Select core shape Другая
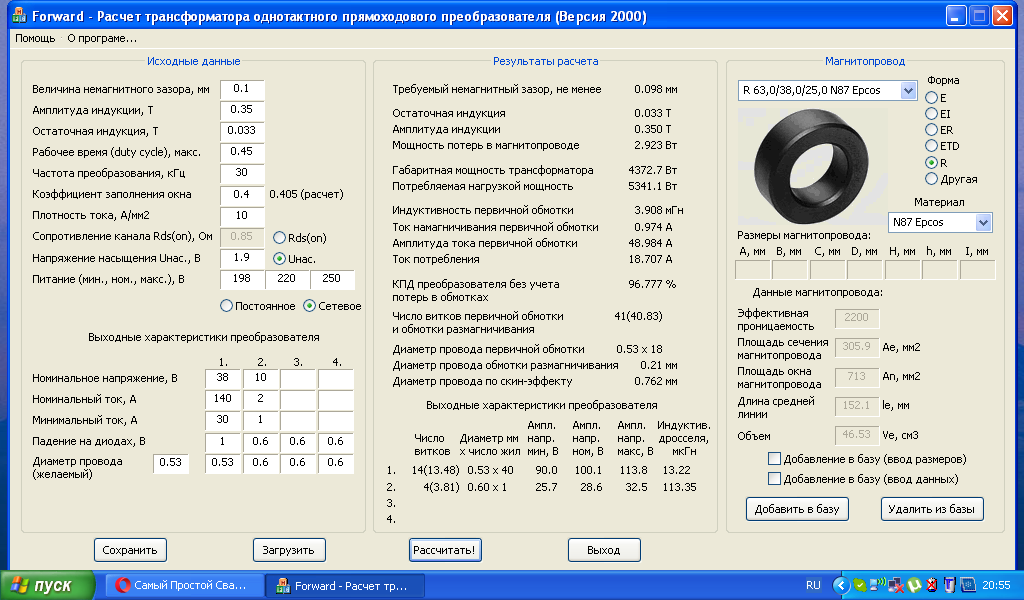 pyautogui.click(x=931, y=178)
